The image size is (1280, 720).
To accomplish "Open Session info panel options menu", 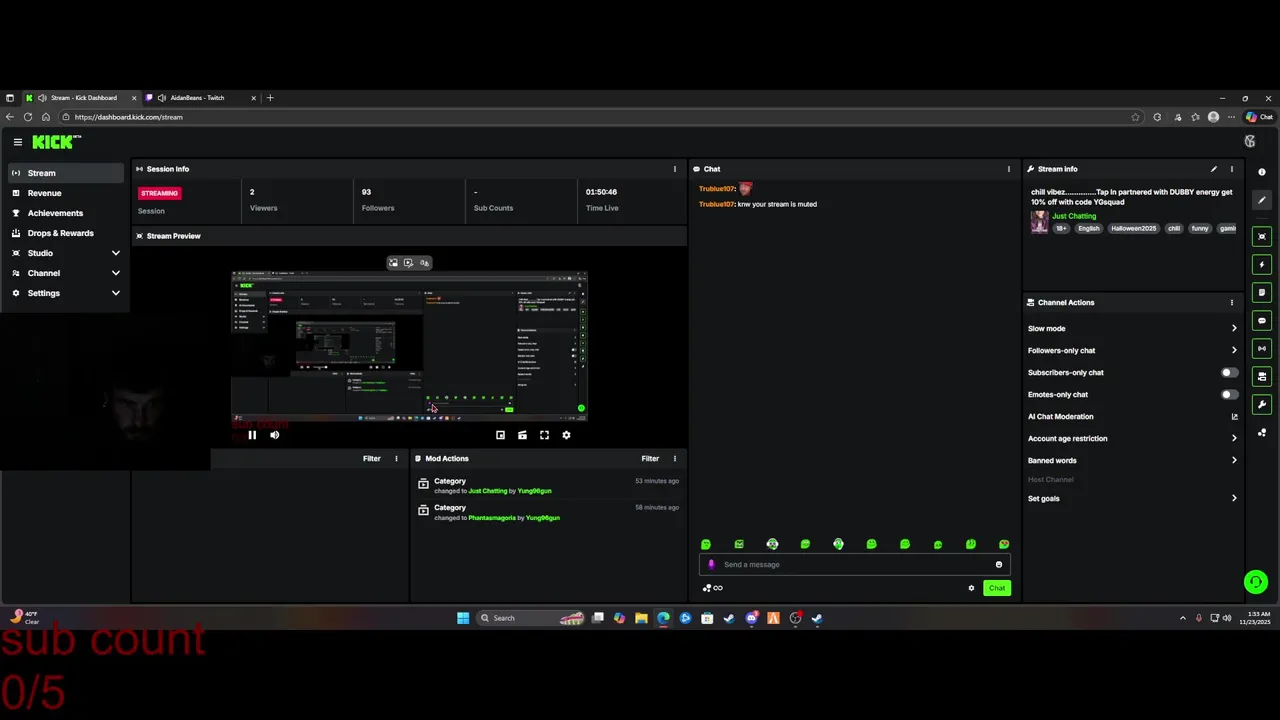I will (x=675, y=169).
